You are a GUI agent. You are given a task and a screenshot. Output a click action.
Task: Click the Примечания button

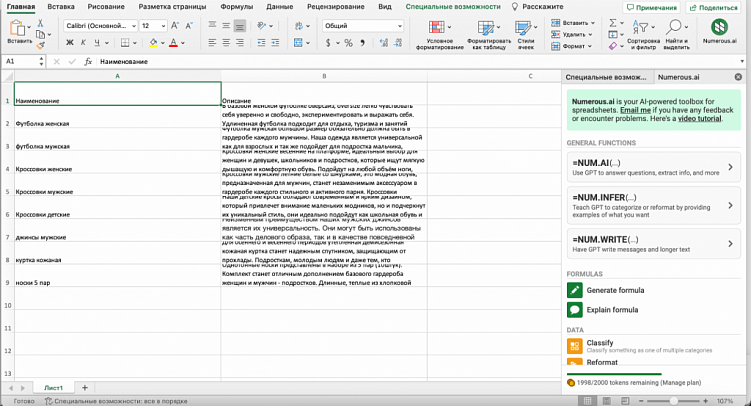652,8
